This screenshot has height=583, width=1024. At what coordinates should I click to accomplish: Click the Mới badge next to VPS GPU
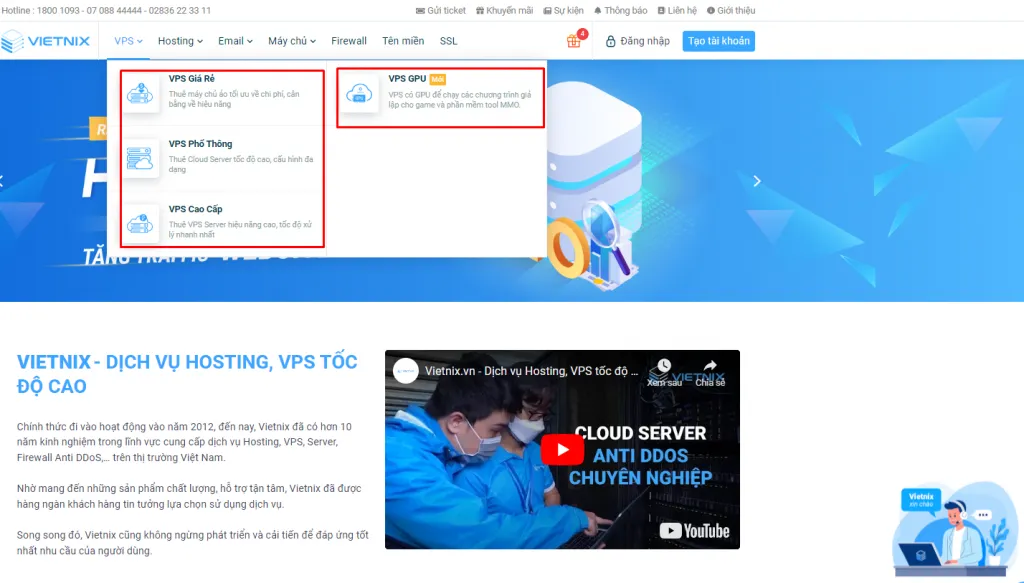[x=438, y=79]
